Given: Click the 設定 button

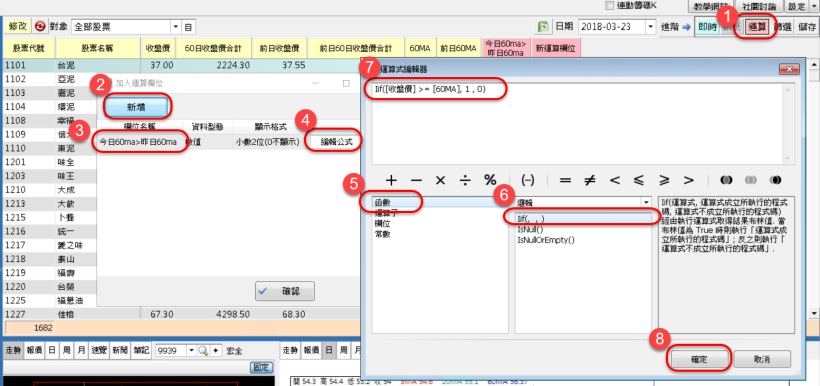Looking at the screenshot, I should 796,7.
